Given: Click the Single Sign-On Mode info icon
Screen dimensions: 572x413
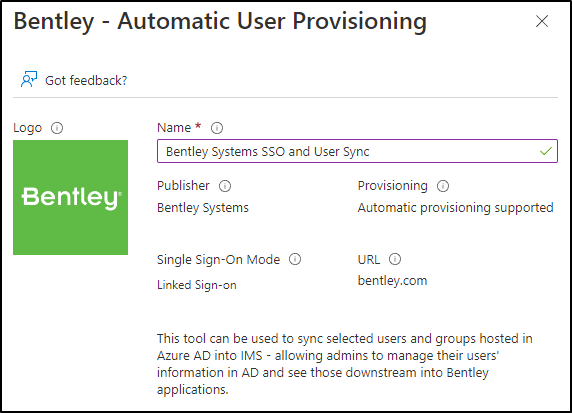Looking at the screenshot, I should tap(295, 259).
